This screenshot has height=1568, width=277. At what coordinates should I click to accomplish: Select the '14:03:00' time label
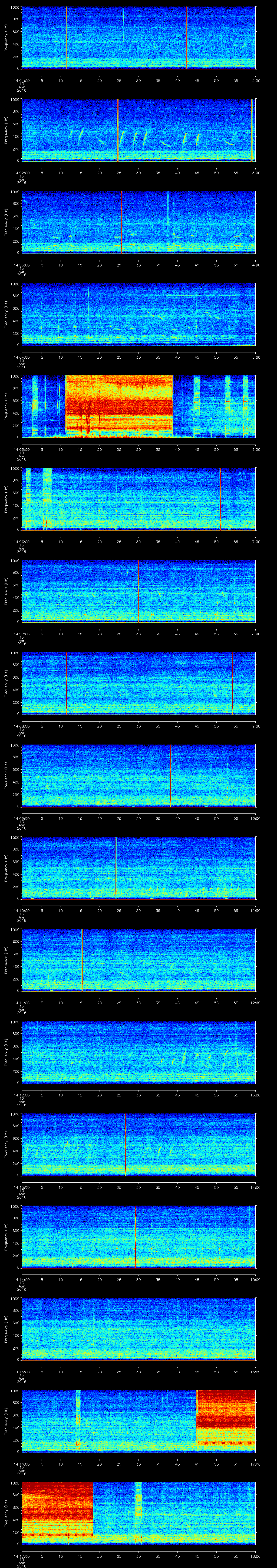(x=21, y=264)
